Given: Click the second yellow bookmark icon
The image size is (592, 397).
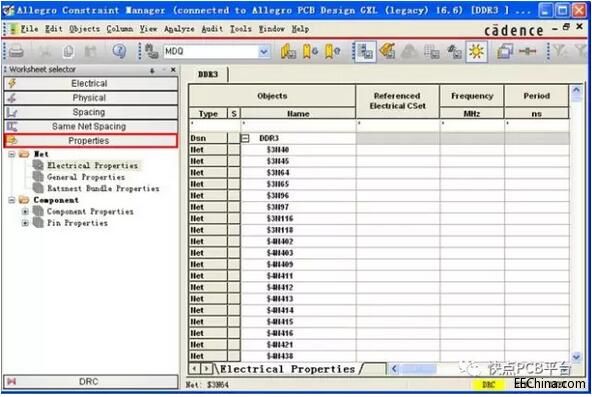Looking at the screenshot, I should (x=310, y=51).
